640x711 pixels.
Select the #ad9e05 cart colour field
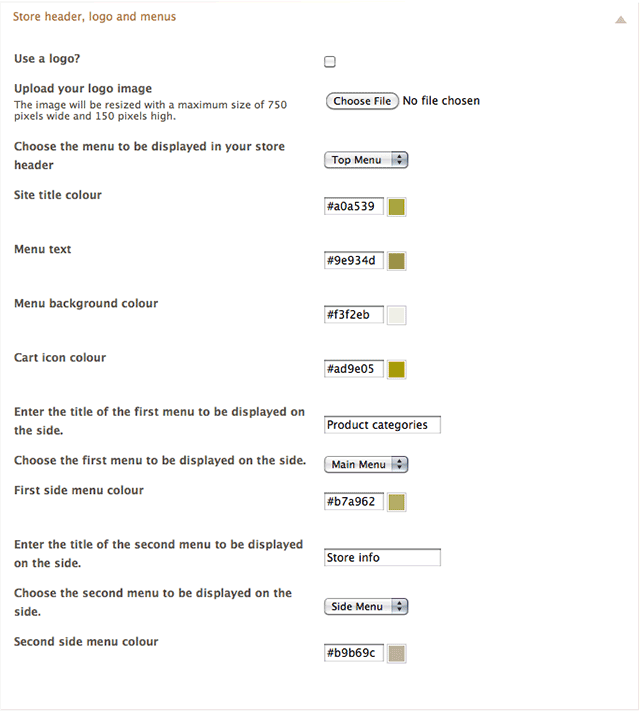pyautogui.click(x=354, y=369)
